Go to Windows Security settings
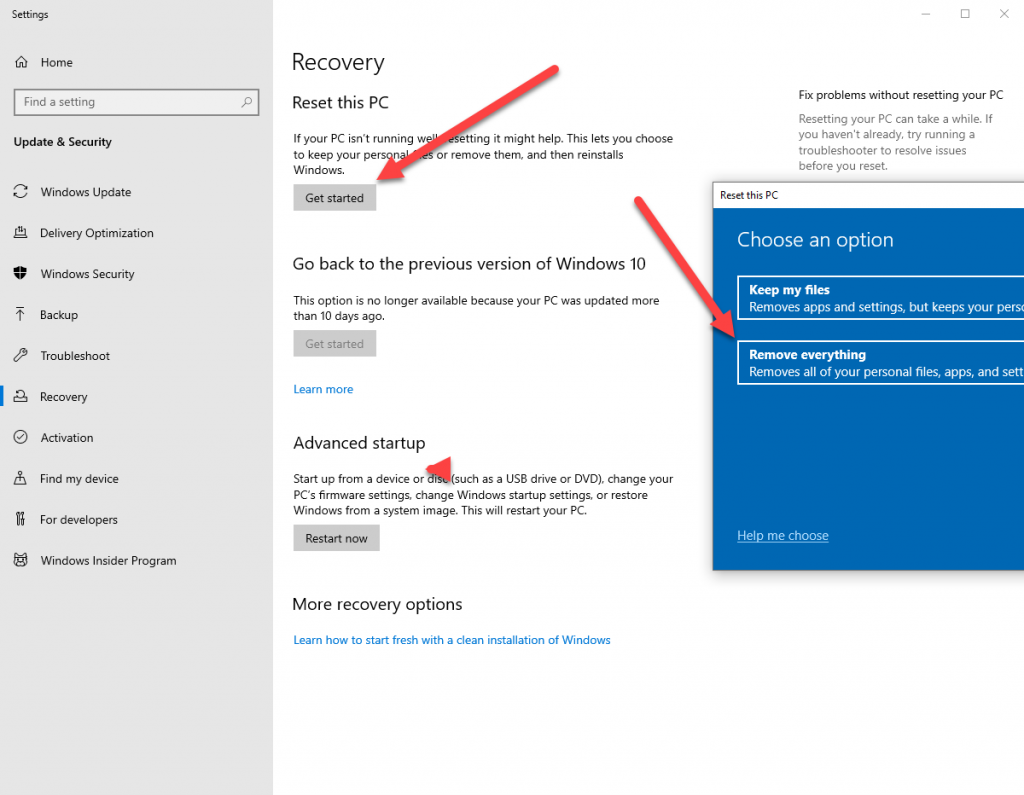Viewport: 1024px width, 795px height. pyautogui.click(x=87, y=274)
